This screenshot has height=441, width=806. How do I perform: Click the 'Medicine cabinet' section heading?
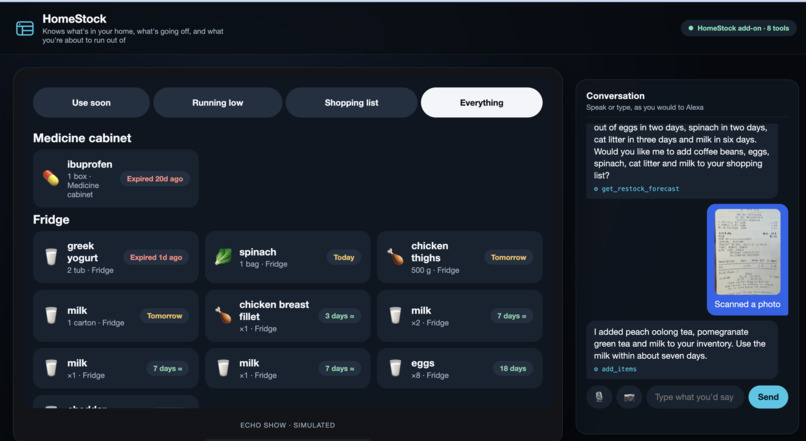coord(82,138)
